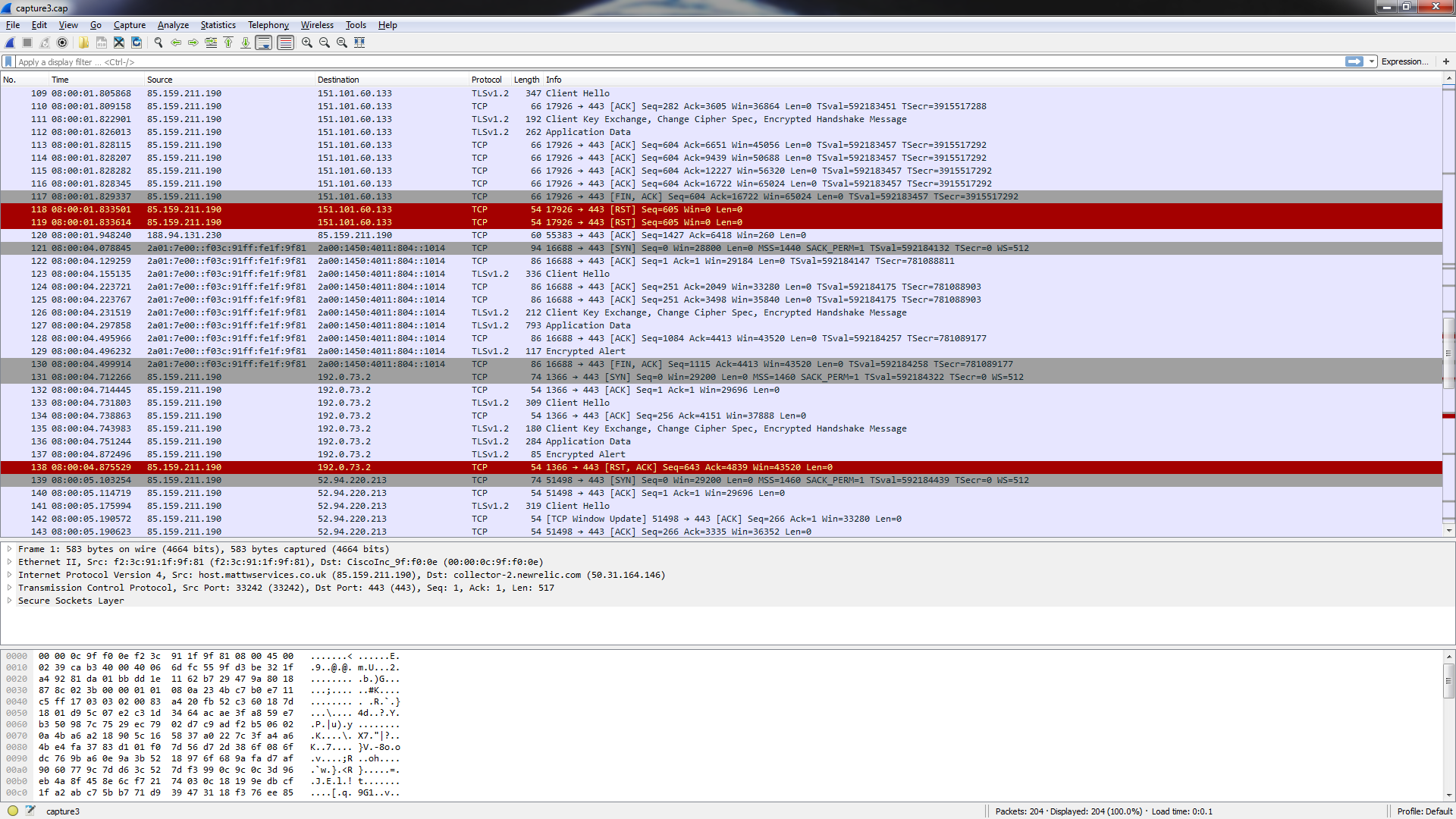Apply display filter with arrow button
The height and width of the screenshot is (819, 1456).
1354,61
